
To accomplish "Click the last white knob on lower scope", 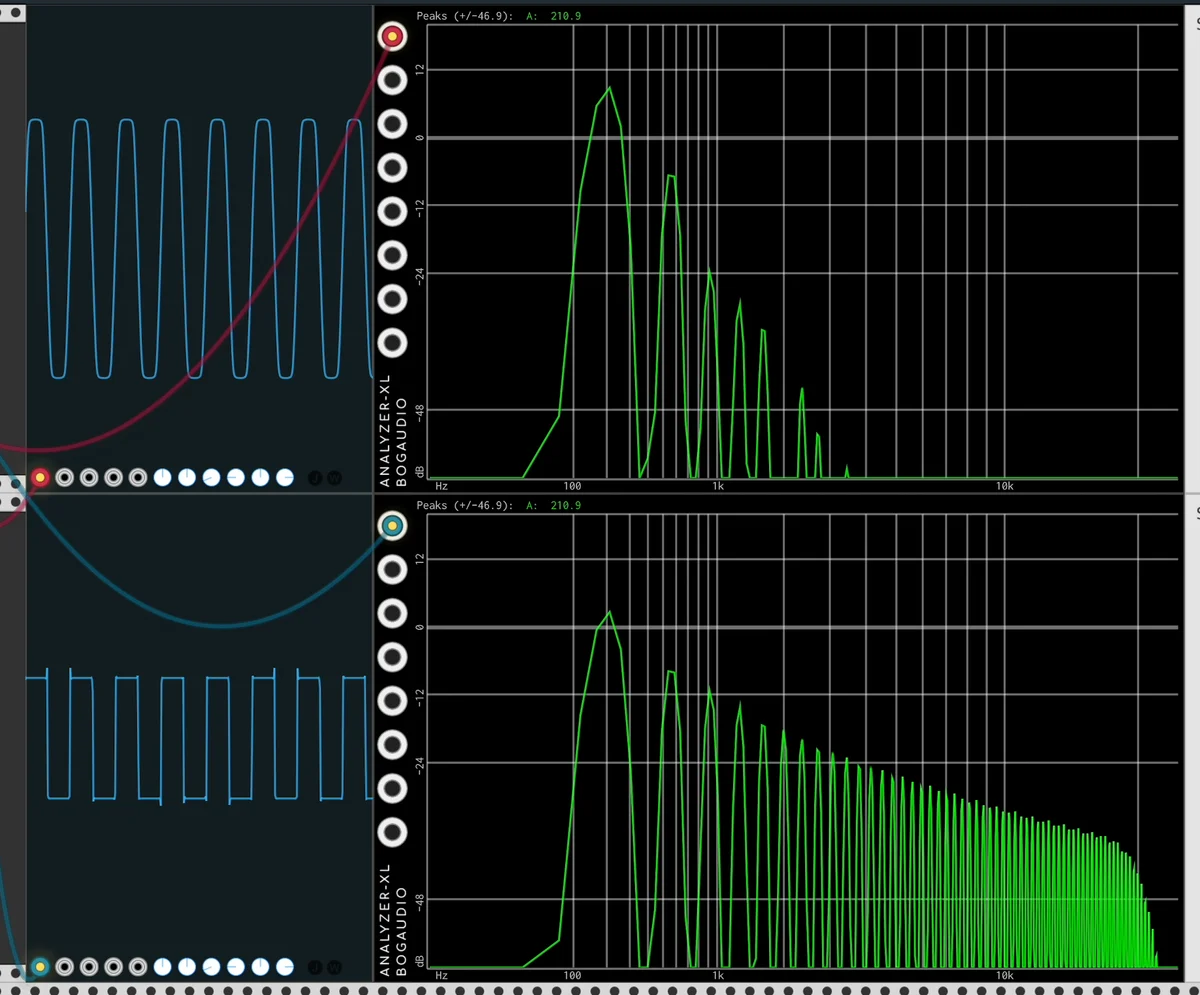I will coord(285,966).
